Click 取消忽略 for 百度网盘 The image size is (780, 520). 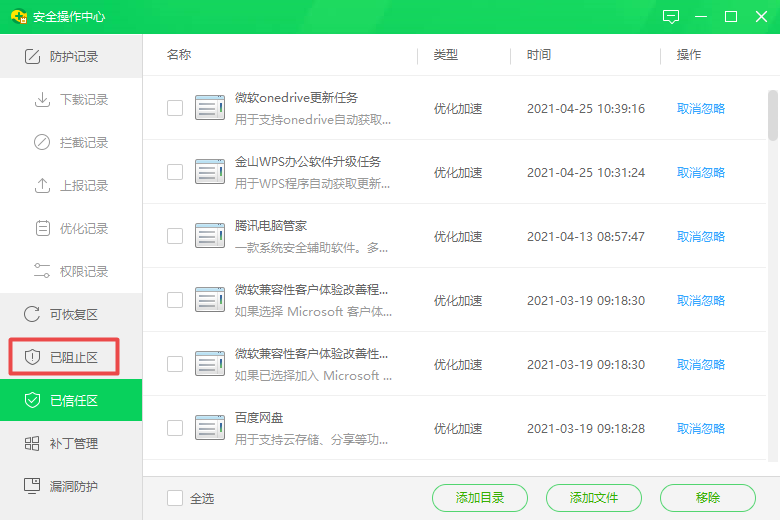point(701,428)
